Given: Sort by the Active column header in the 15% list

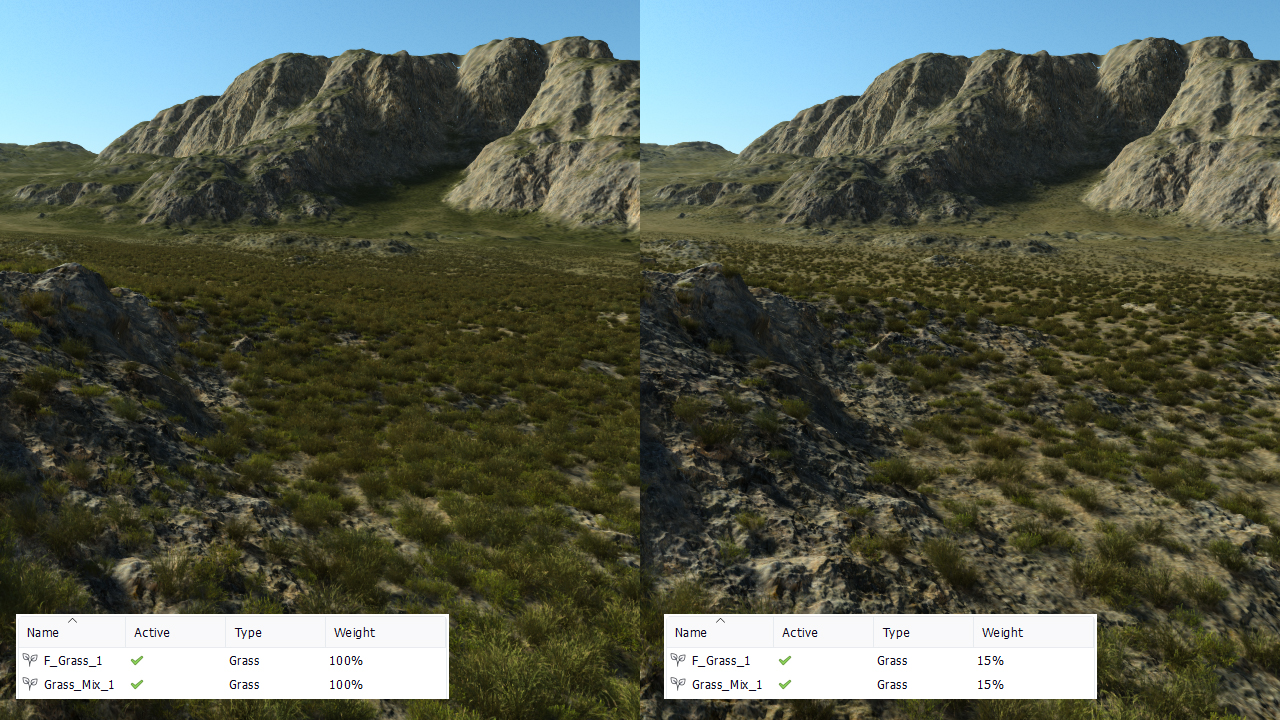Looking at the screenshot, I should tap(799, 632).
